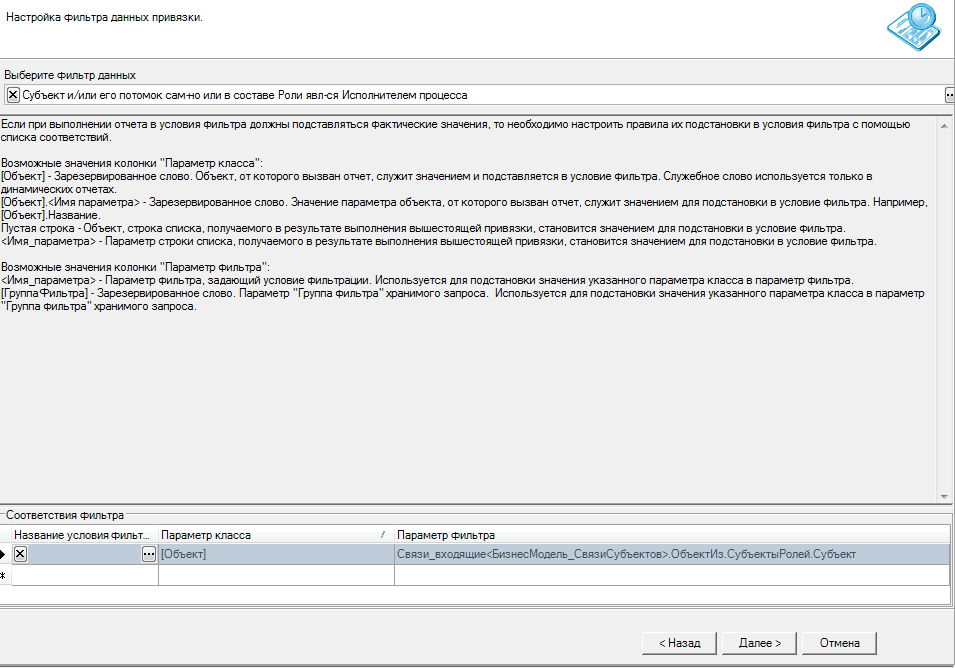Image resolution: width=955 pixels, height=668 pixels.
Task: Clear the filter condition name in first row
Action: [x=20, y=554]
